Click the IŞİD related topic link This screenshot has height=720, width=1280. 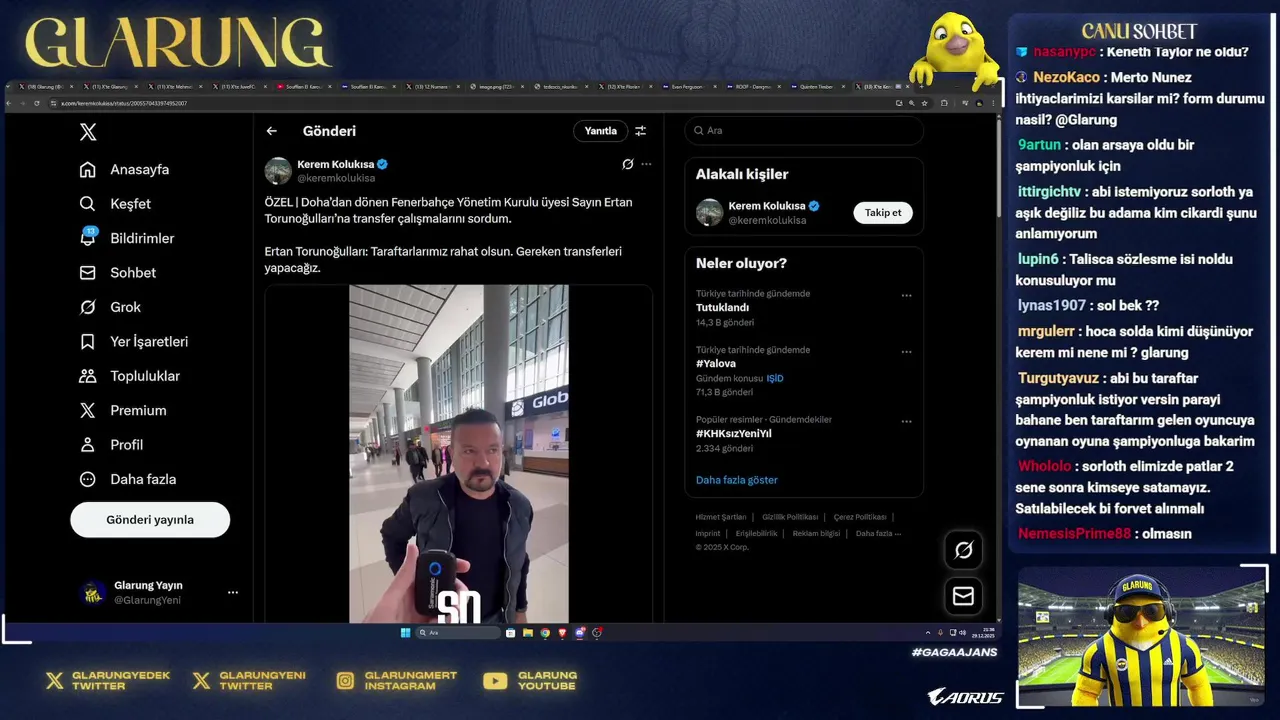click(x=775, y=379)
